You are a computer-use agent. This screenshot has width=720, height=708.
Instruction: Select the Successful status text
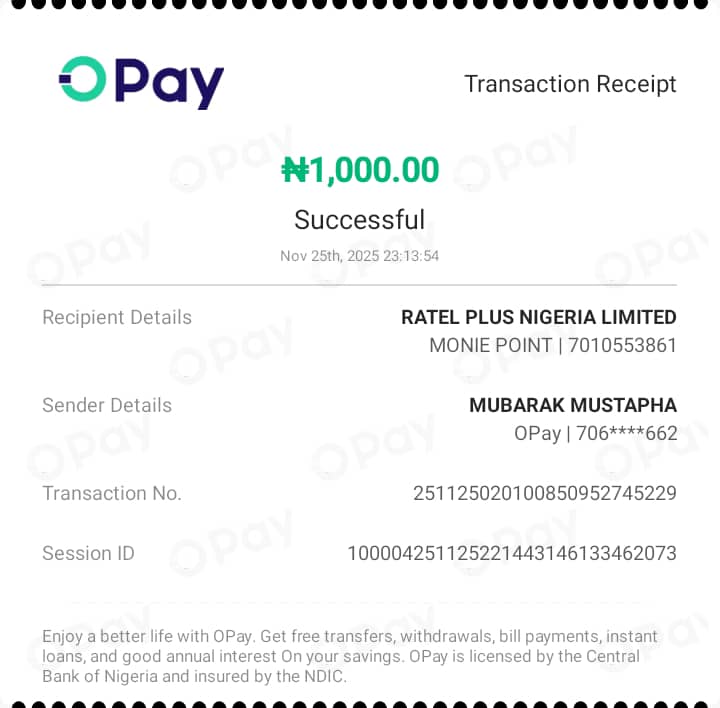point(360,219)
